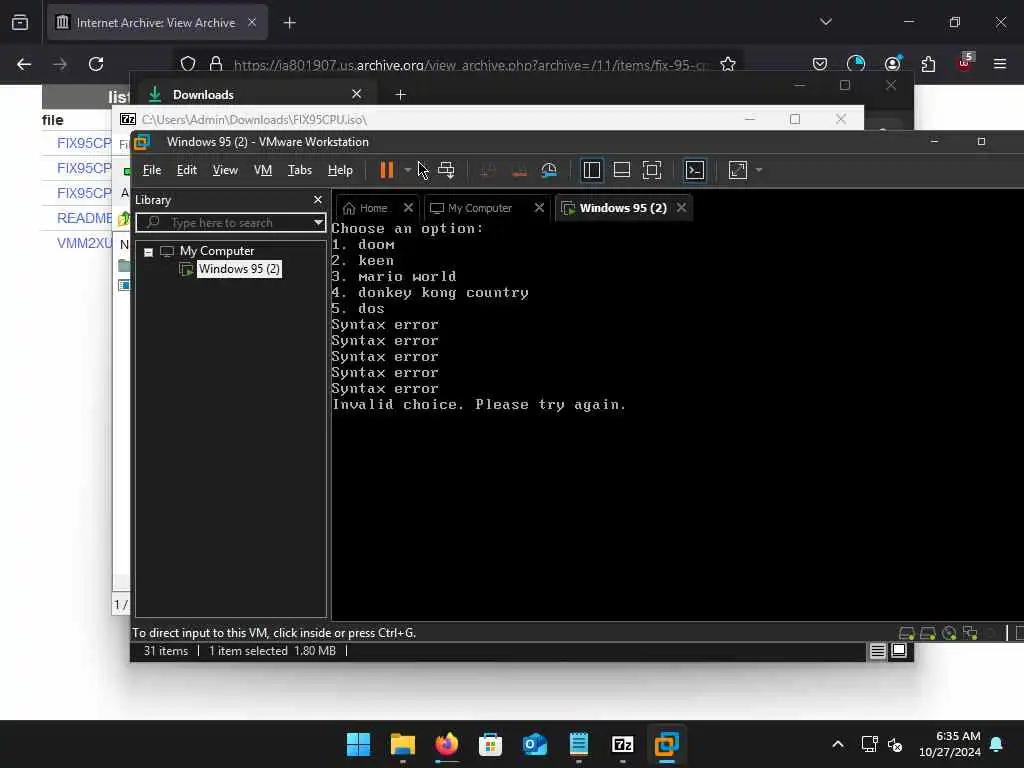This screenshot has height=768, width=1024.
Task: Open the first FIX95CP link in the listing
Action: [84, 143]
